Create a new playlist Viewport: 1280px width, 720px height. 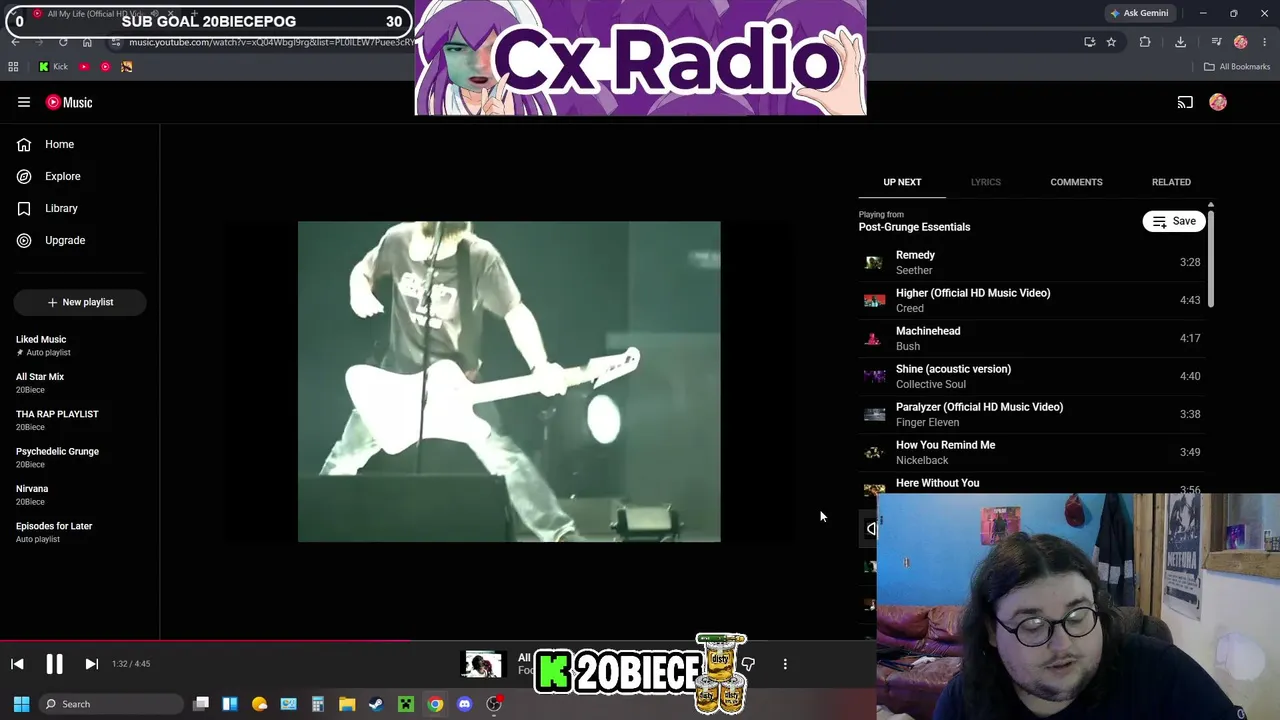click(x=80, y=302)
